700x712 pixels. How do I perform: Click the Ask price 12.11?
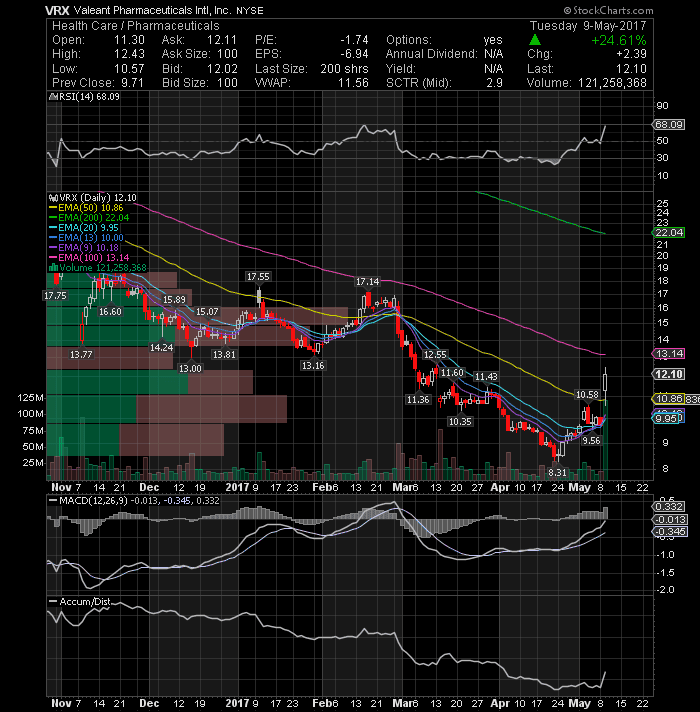tap(222, 40)
